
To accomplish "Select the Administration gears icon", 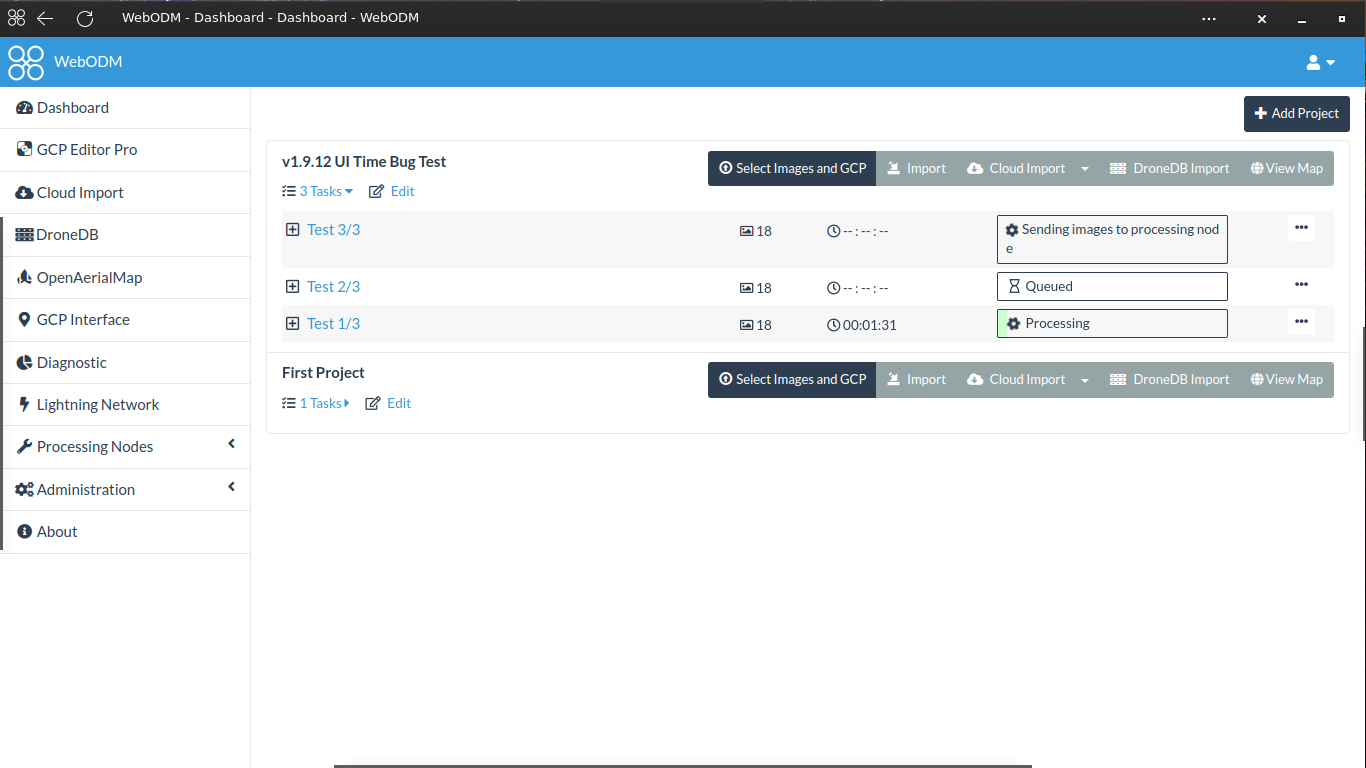I will click(22, 489).
